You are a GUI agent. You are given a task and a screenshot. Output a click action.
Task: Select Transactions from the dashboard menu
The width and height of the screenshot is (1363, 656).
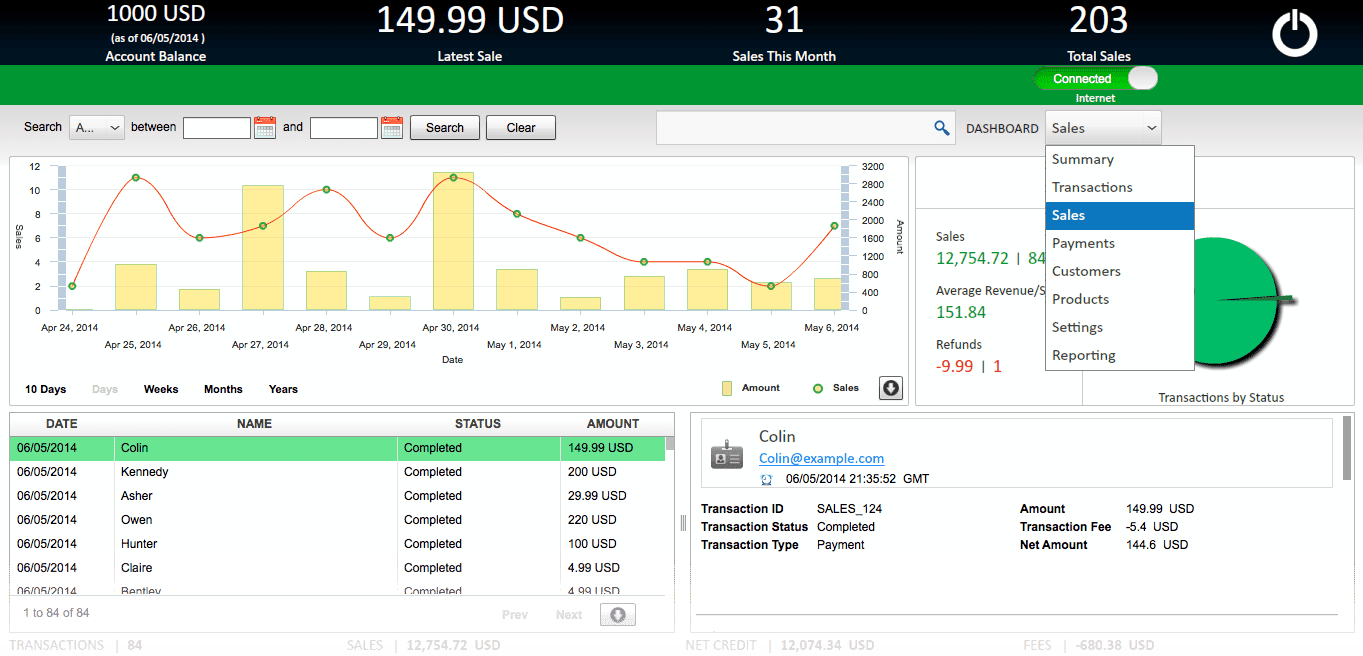[1092, 187]
